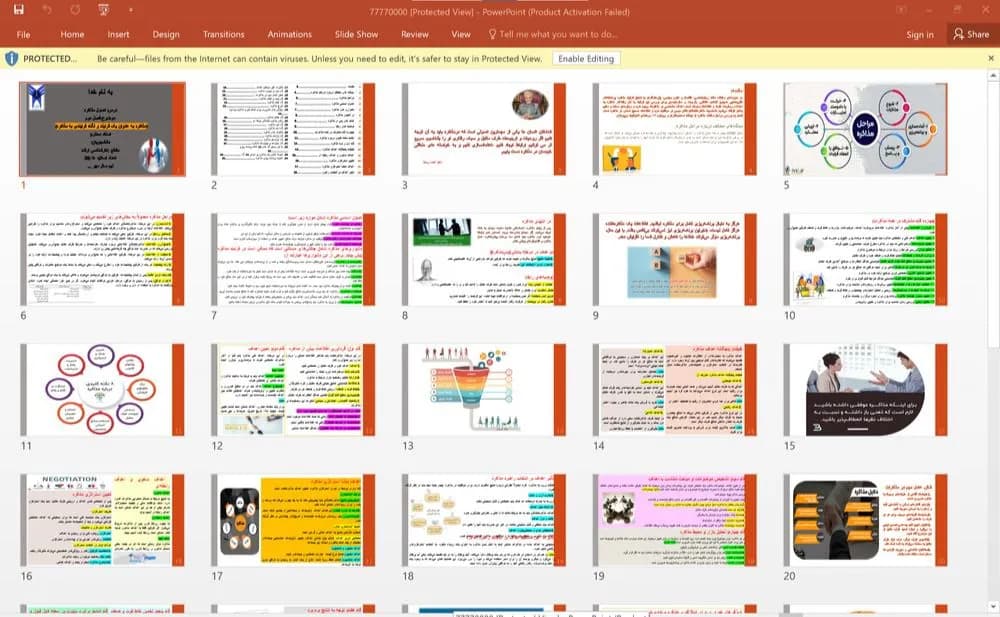
Task: Click the scroll down arrow of slide sorter
Action: (x=993, y=606)
